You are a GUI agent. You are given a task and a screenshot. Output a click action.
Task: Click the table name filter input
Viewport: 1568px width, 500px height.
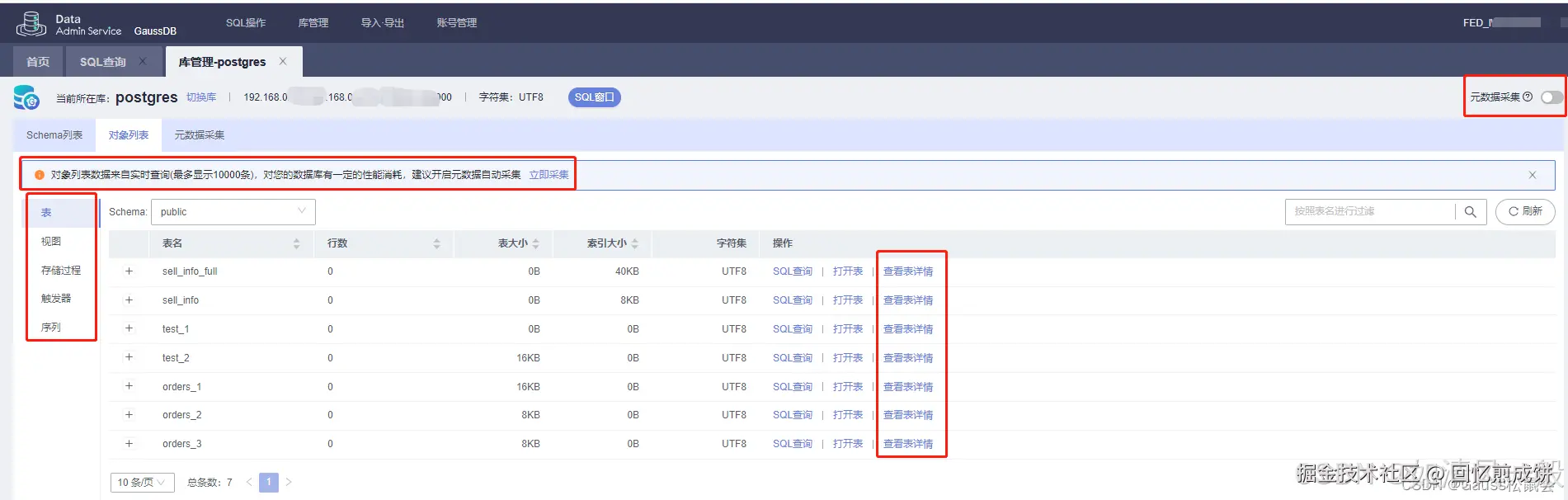click(1370, 212)
